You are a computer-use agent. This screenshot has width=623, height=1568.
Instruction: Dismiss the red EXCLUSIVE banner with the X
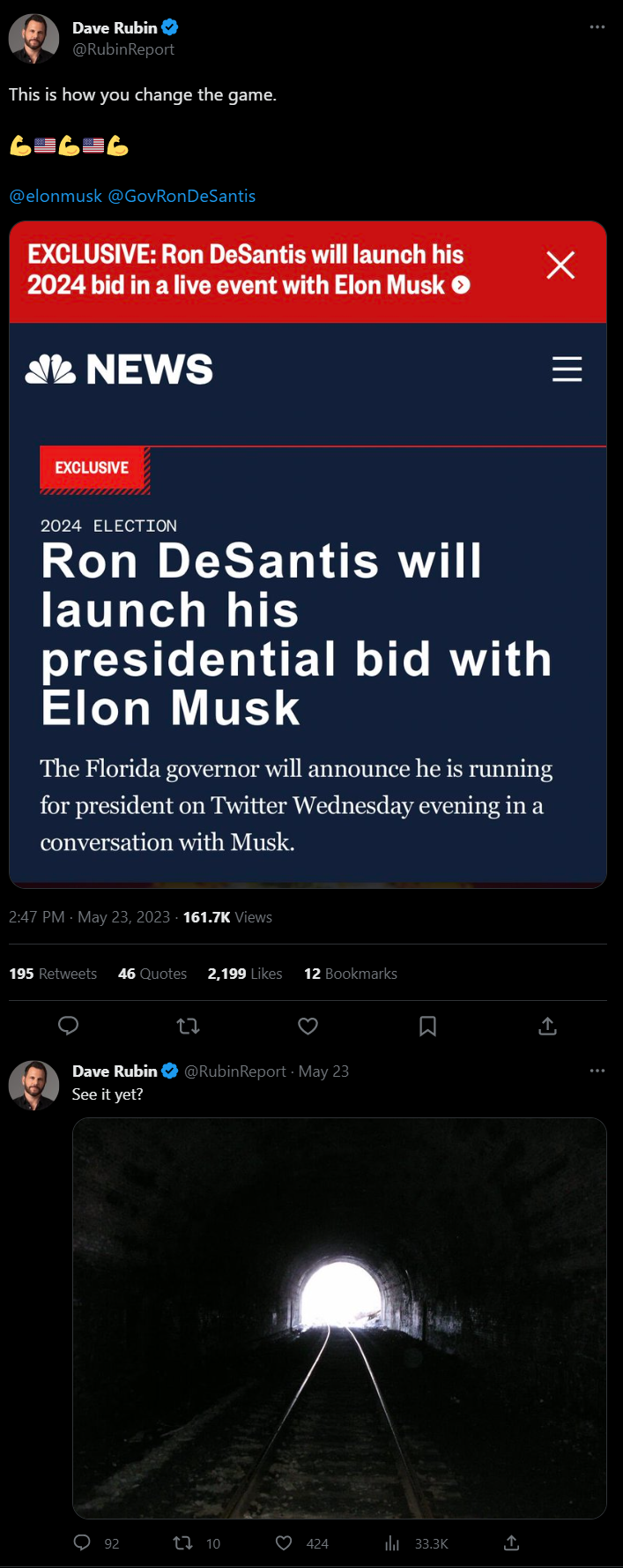tap(560, 265)
